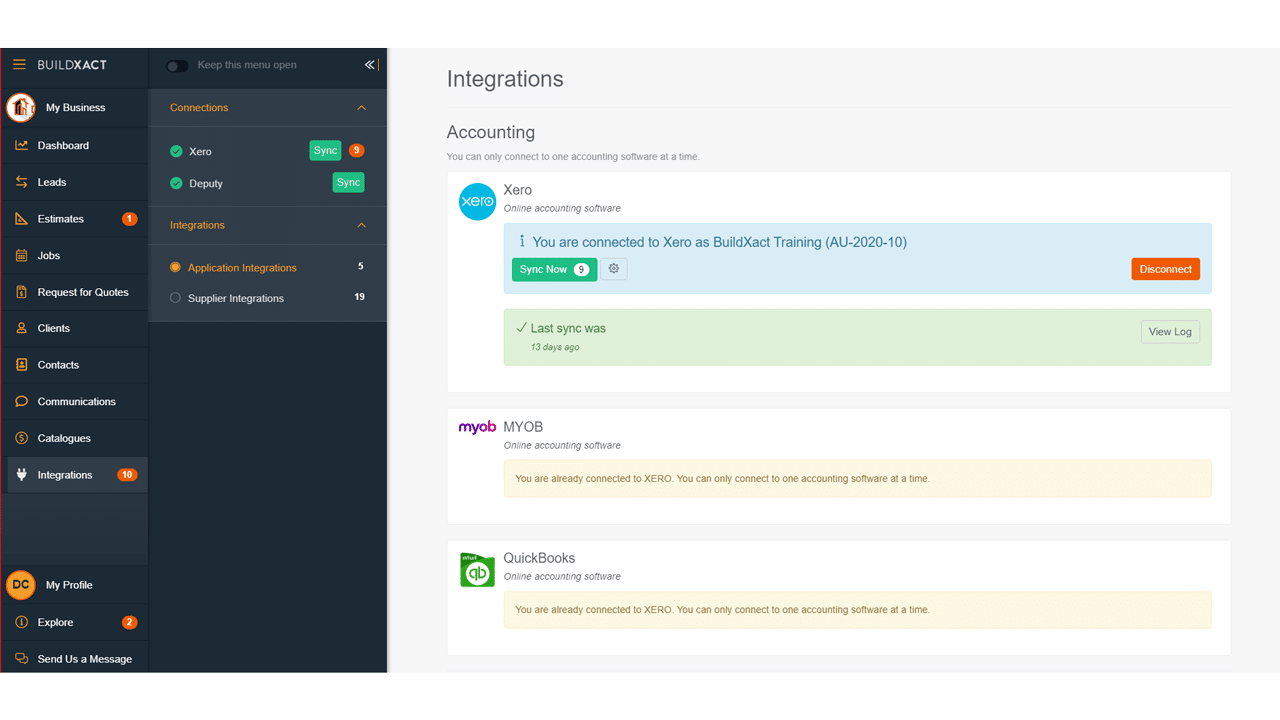The image size is (1280, 720).
Task: Click the orange Disconnect button
Action: (x=1165, y=269)
